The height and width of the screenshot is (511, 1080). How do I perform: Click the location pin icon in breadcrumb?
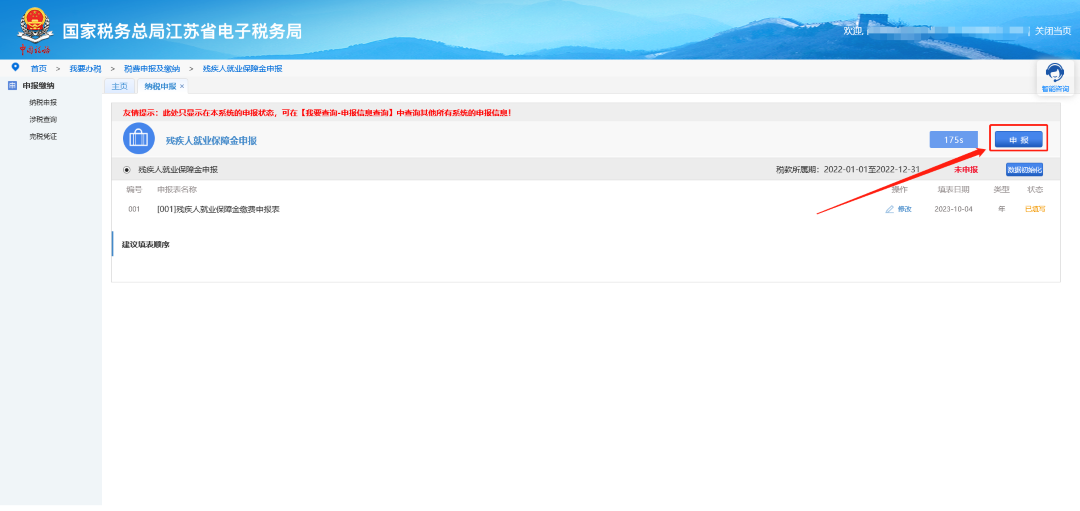click(x=15, y=67)
